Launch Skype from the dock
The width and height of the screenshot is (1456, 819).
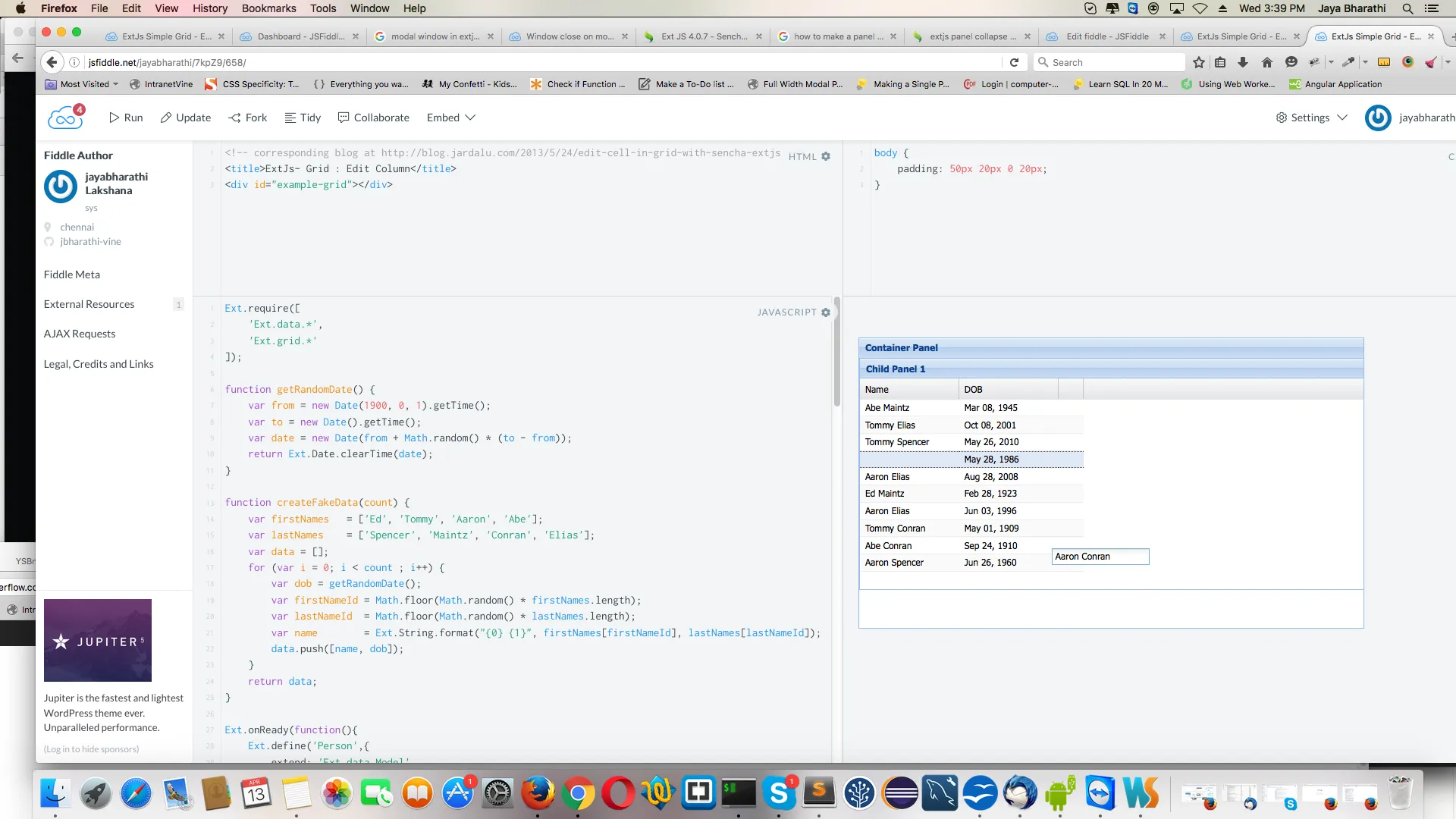point(779,793)
